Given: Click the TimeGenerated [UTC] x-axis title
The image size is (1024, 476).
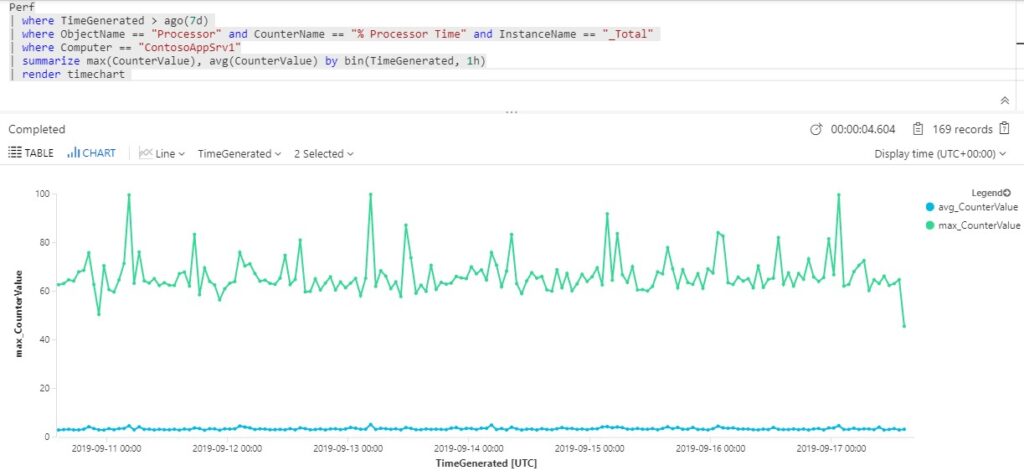Looking at the screenshot, I should tap(486, 463).
